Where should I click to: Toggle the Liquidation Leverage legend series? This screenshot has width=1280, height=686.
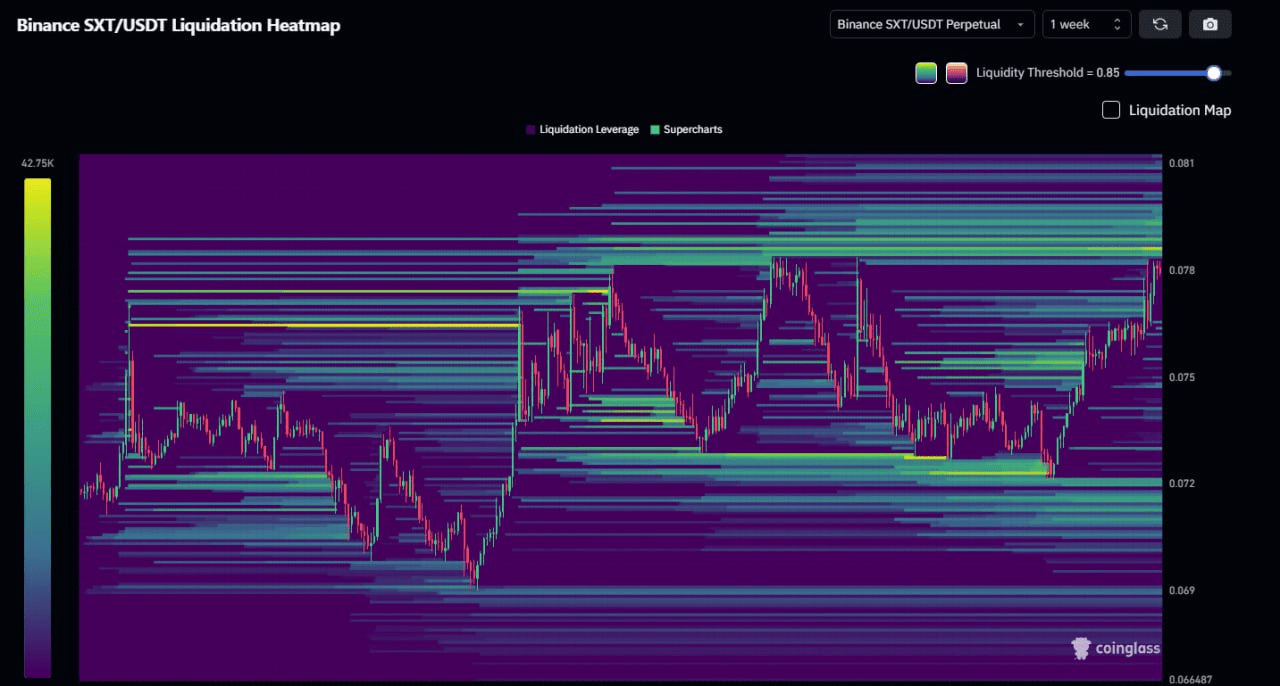tap(588, 130)
